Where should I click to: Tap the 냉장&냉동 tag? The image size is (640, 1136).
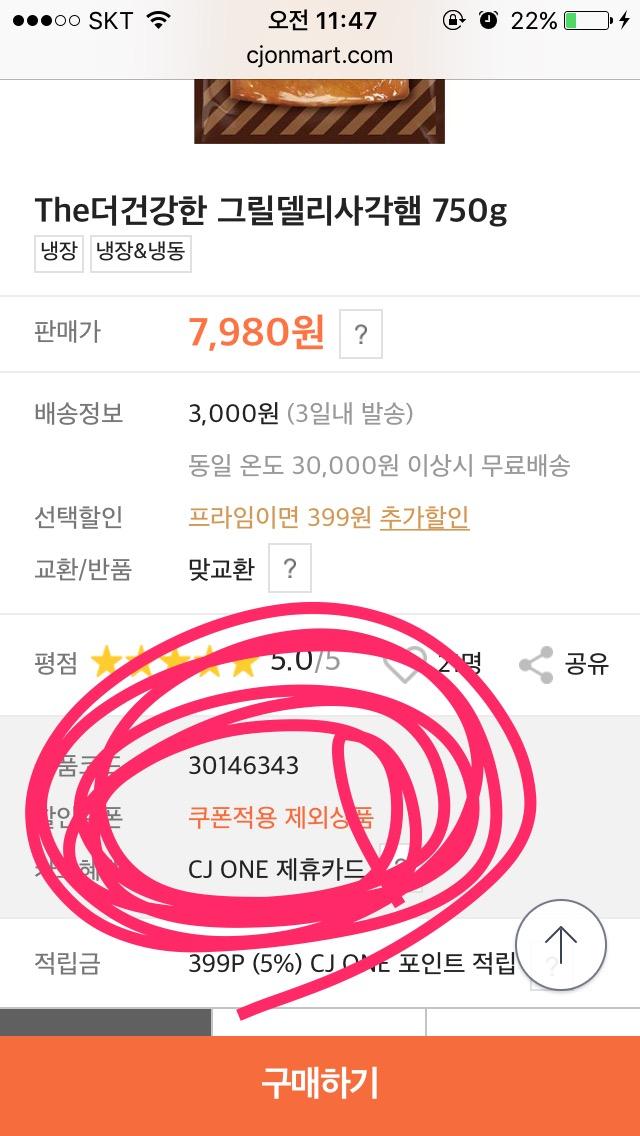click(x=141, y=253)
